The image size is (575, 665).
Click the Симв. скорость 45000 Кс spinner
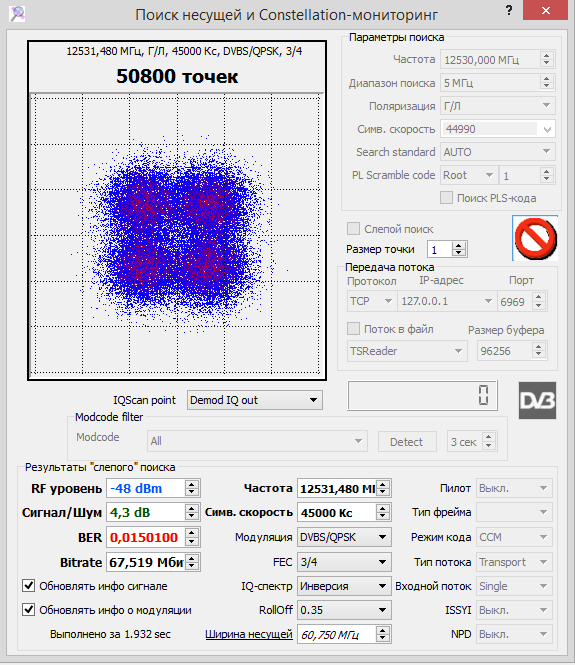coord(382,513)
